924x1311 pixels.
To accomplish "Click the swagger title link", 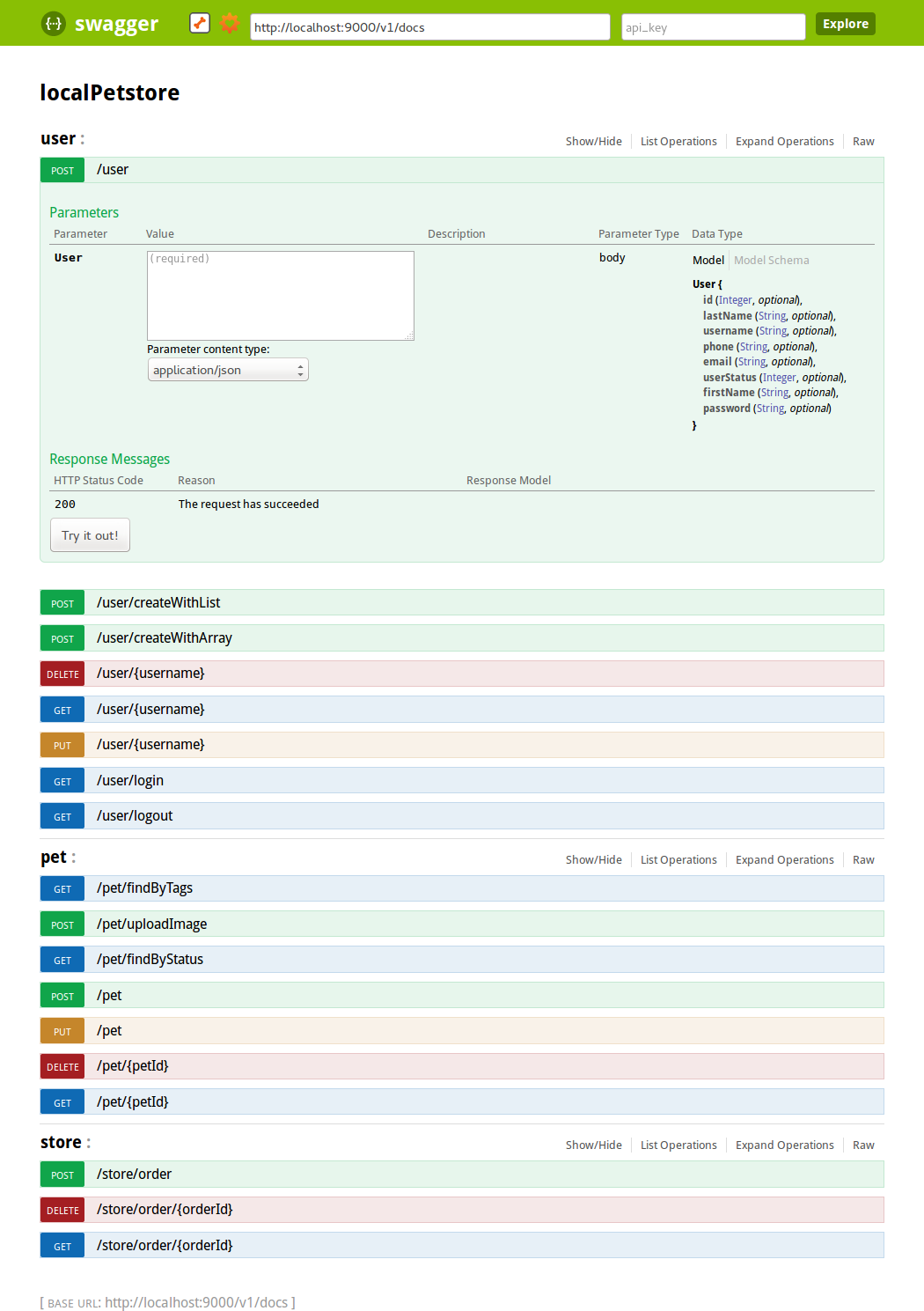I will tap(116, 24).
